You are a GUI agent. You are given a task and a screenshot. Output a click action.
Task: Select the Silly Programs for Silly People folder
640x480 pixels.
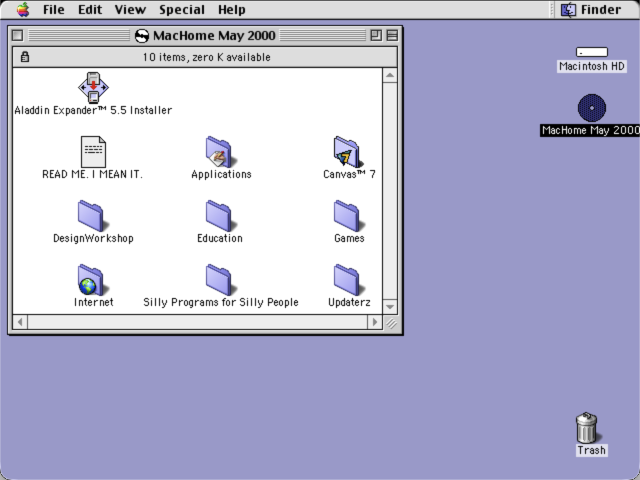point(221,280)
